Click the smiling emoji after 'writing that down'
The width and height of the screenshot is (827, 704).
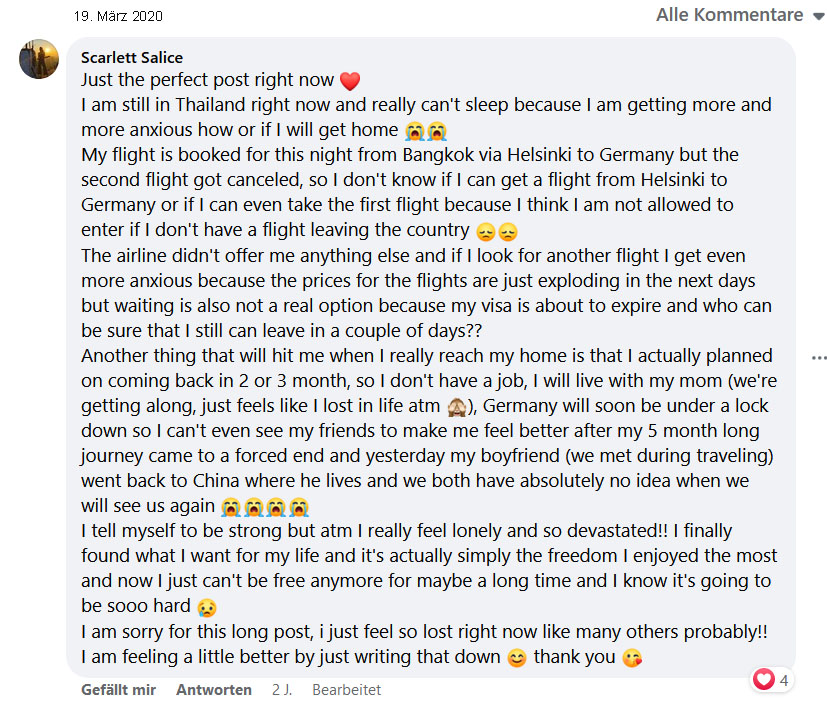coord(517,658)
